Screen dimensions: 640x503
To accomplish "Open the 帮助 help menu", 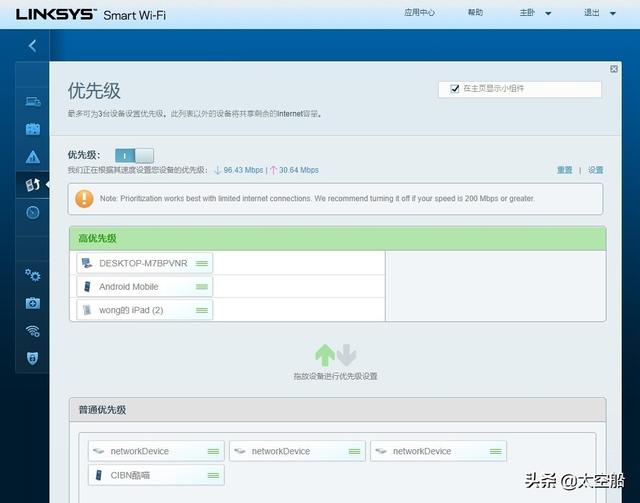I will (x=475, y=13).
